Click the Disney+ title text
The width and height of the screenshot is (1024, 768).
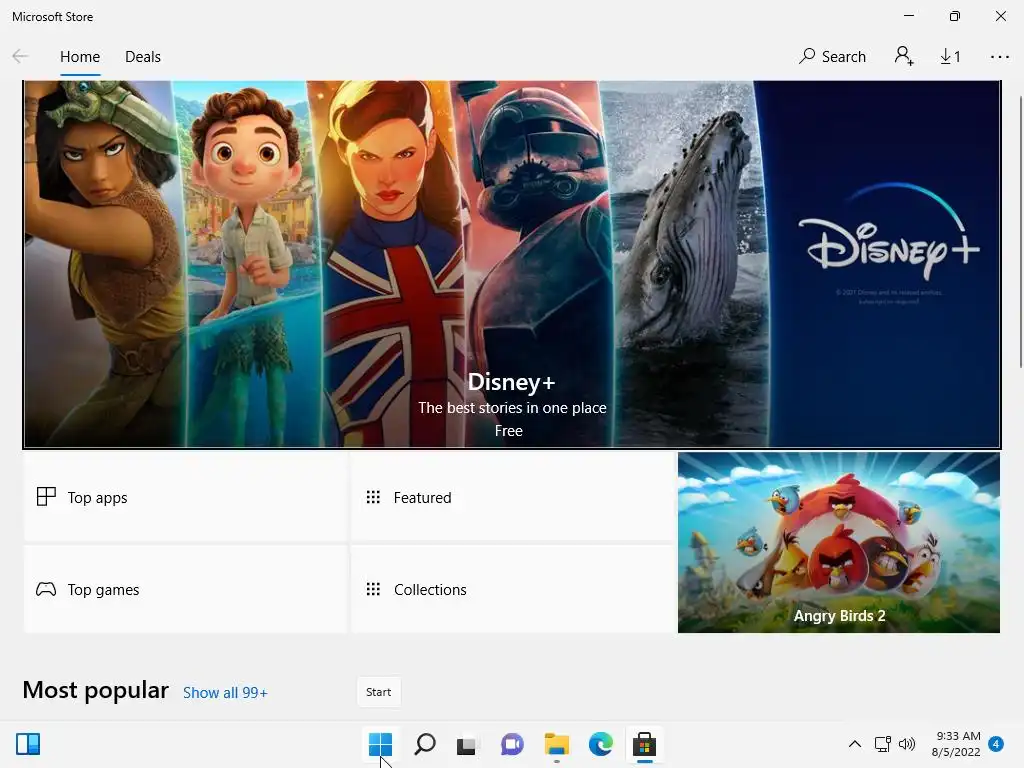pyautogui.click(x=511, y=381)
